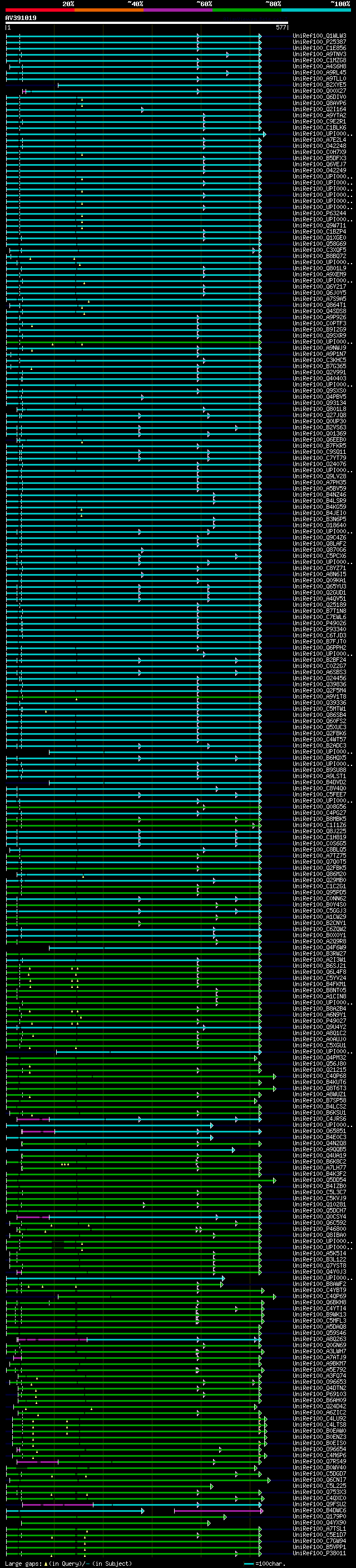Screen dimensions: 356x1568
Task: Open hit UniRef100_O42248
Action: [319, 146]
